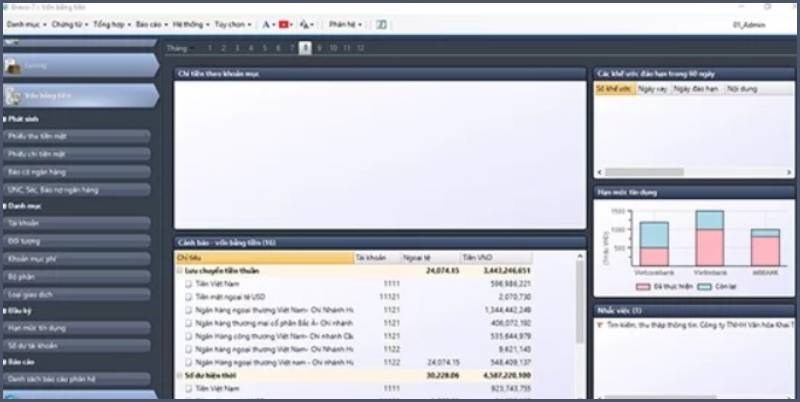Select the highlighted month 8 tab
Viewport: 800px width, 402px height.
[x=305, y=48]
